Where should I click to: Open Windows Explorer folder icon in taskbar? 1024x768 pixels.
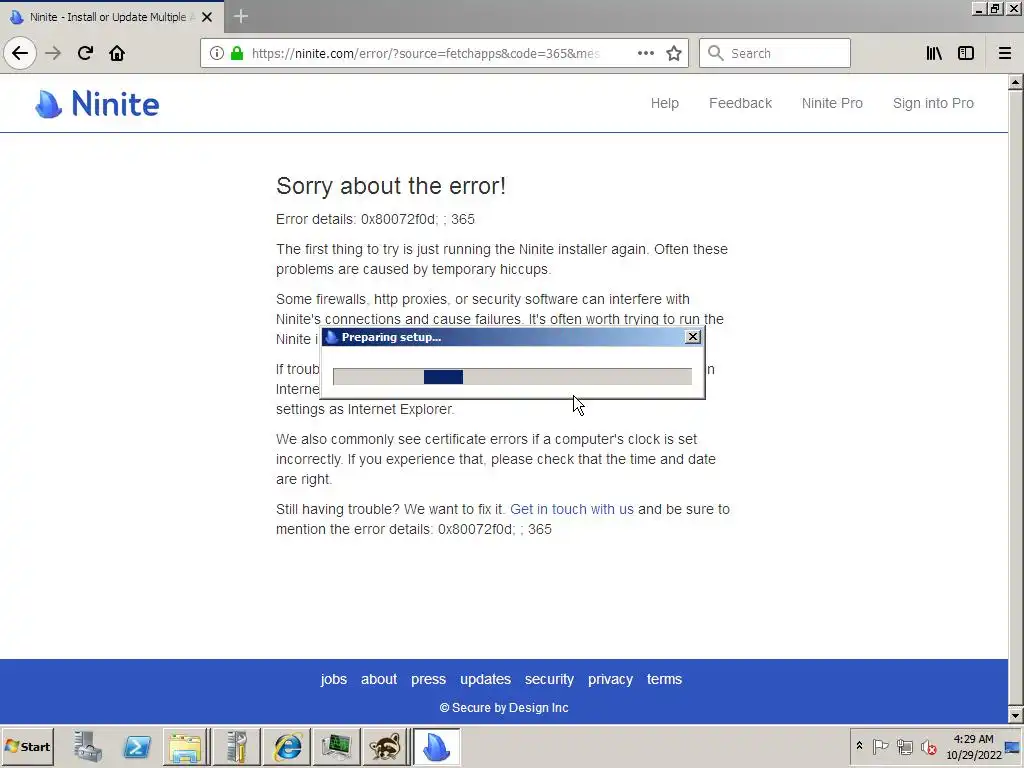[185, 746]
